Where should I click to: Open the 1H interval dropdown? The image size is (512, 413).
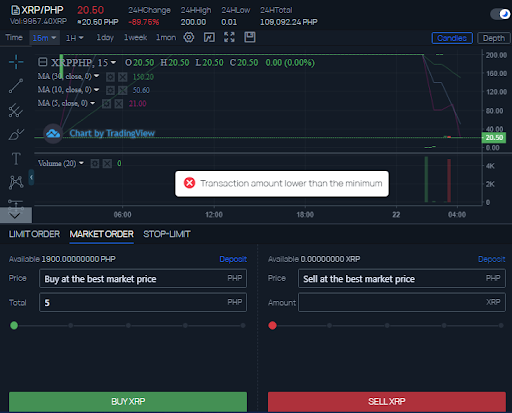75,38
